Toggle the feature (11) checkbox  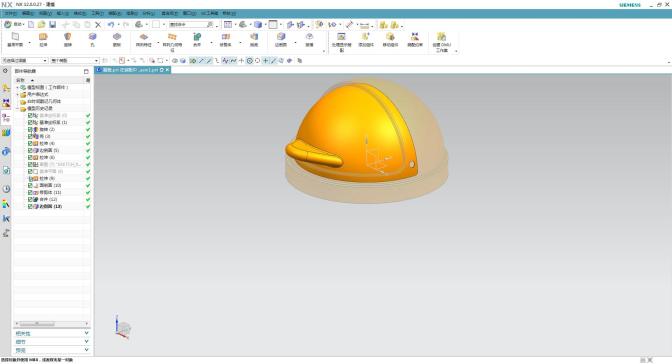30,192
